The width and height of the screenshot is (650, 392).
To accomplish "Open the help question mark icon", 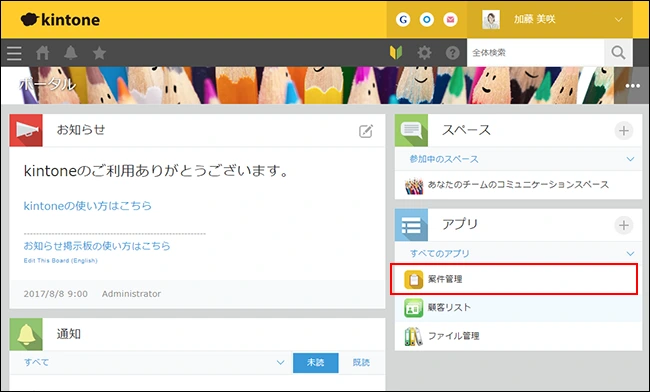I will 452,53.
